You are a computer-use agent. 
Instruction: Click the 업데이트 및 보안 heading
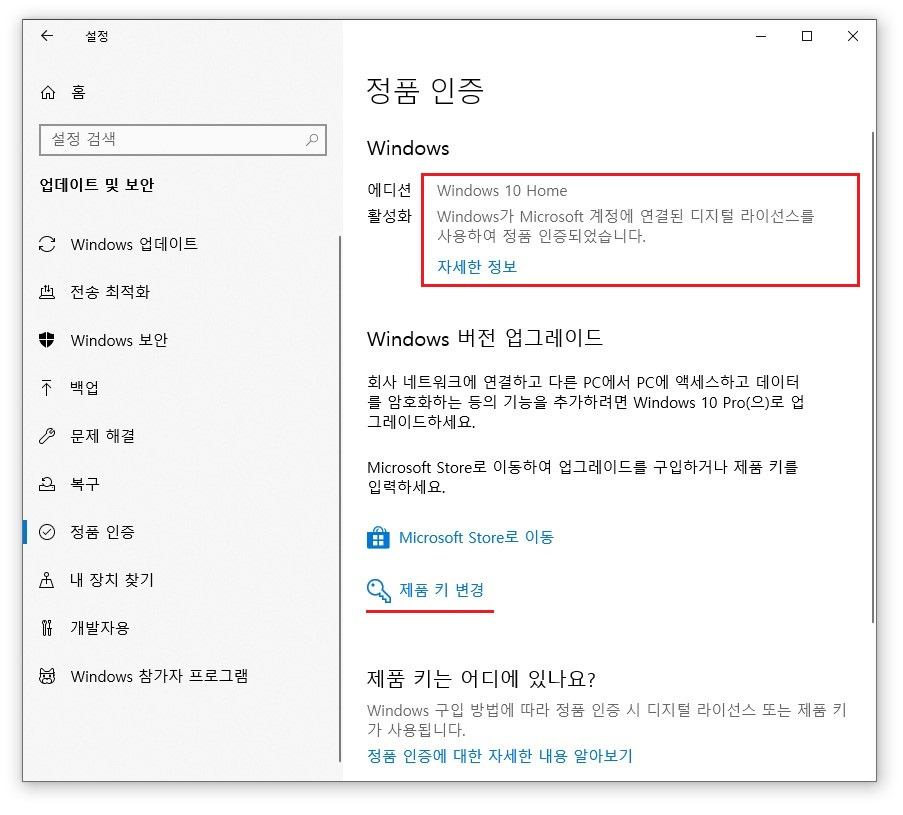pyautogui.click(x=97, y=185)
